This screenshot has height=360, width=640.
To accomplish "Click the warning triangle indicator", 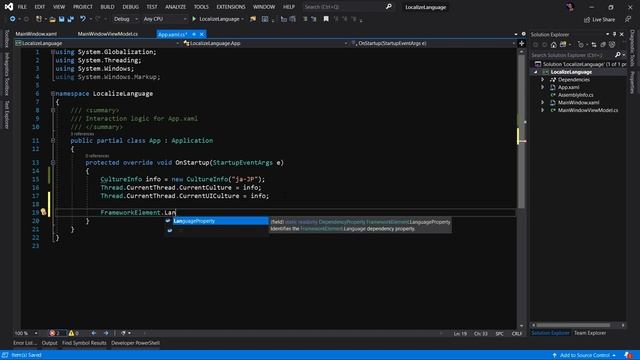I will pos(71,333).
